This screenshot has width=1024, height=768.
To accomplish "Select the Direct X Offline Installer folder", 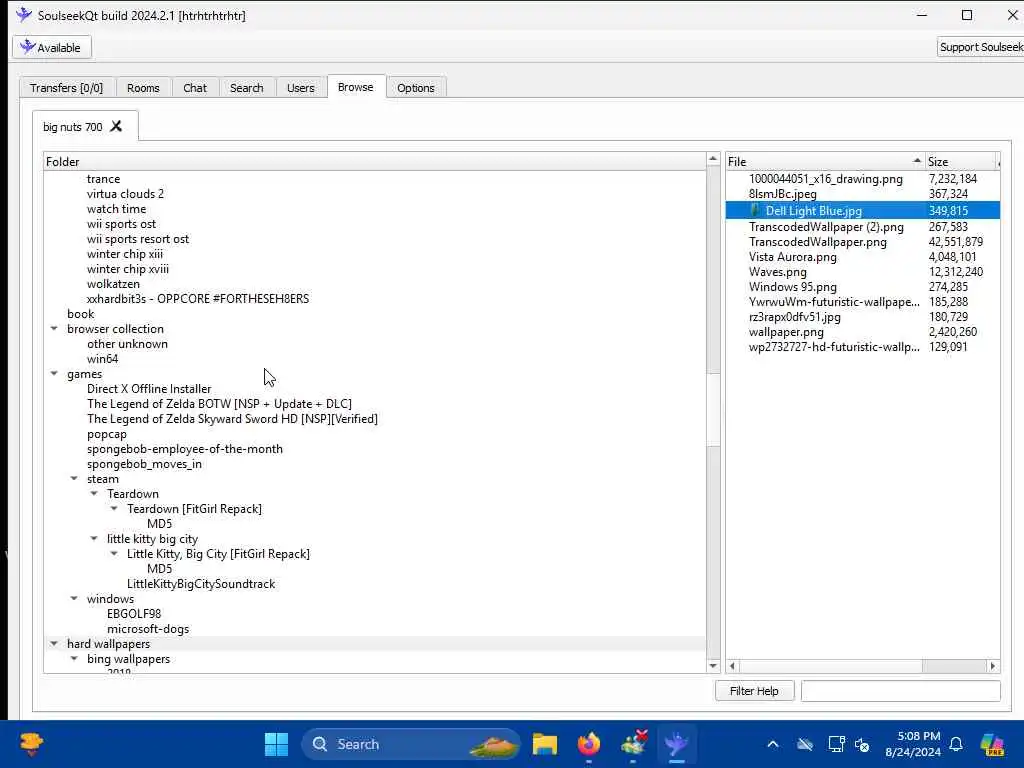I will pos(149,389).
